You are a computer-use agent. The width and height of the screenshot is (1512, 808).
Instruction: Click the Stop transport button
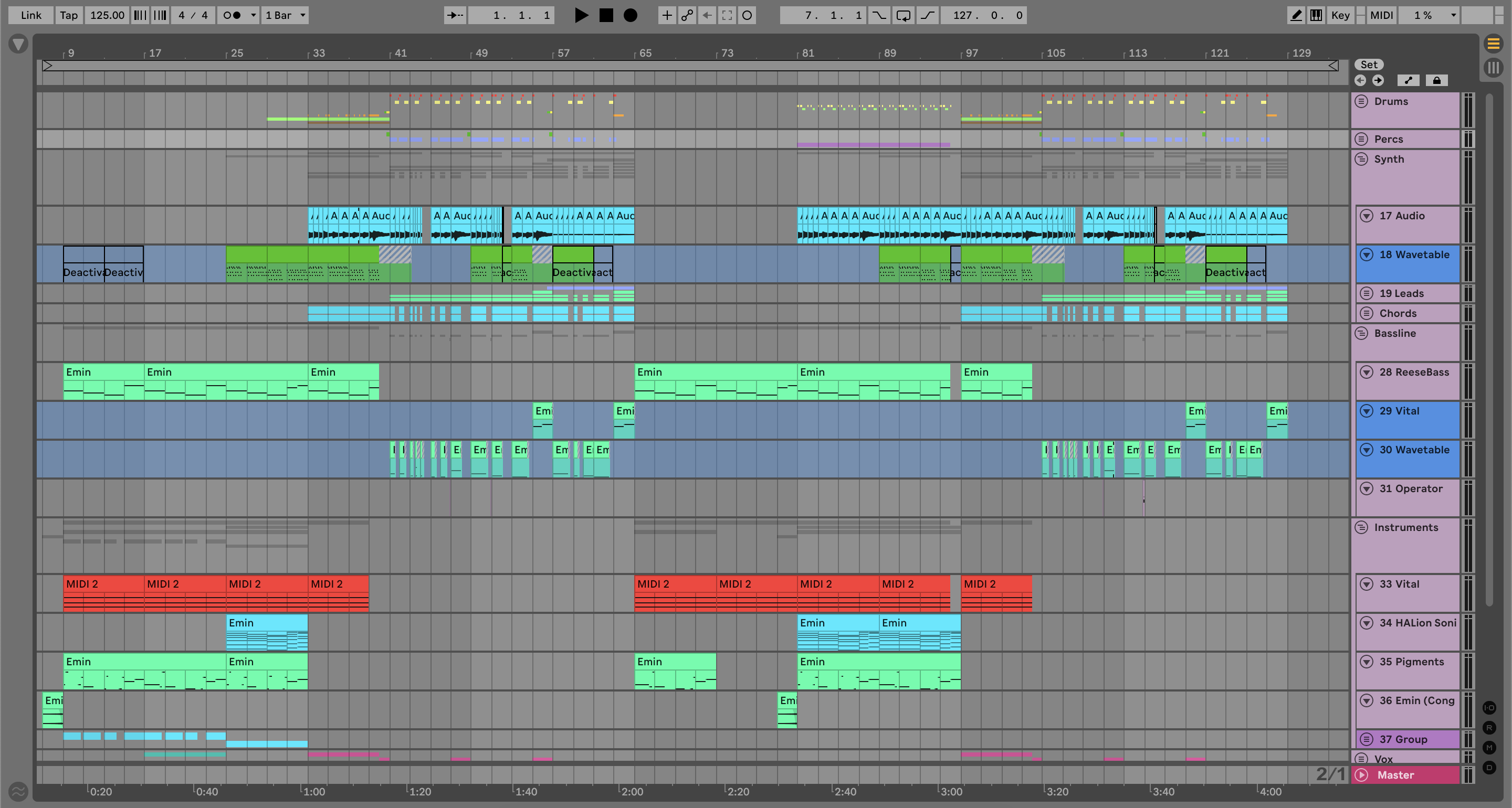pos(606,15)
